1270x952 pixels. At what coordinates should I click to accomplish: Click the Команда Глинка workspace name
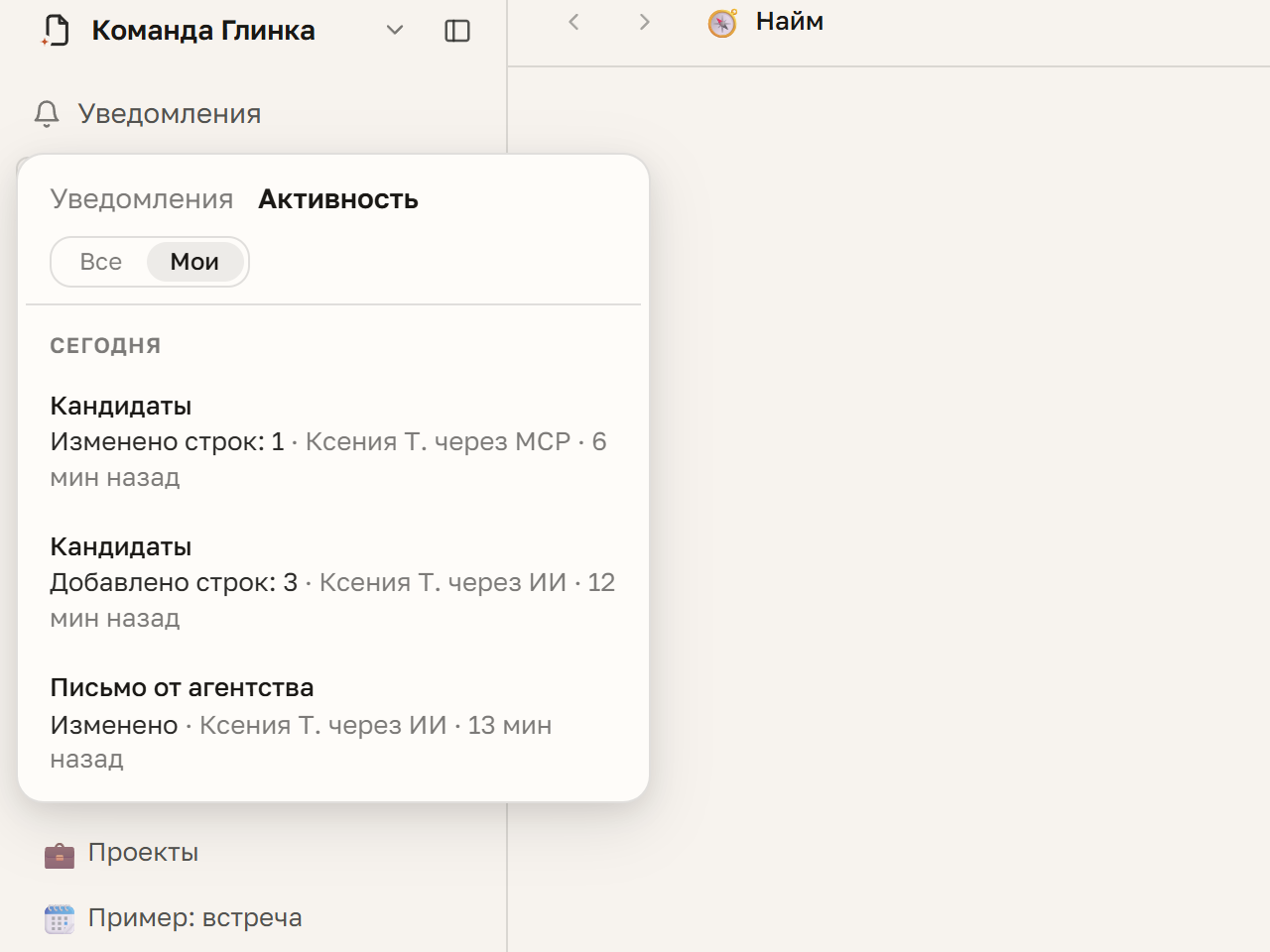point(203,31)
